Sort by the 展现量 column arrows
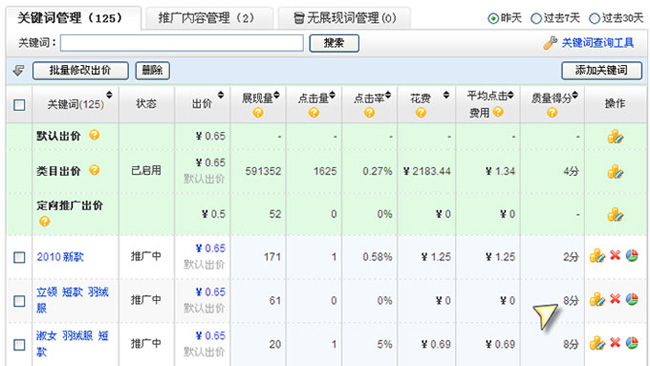Viewport: 650px width, 366px height. 276,95
